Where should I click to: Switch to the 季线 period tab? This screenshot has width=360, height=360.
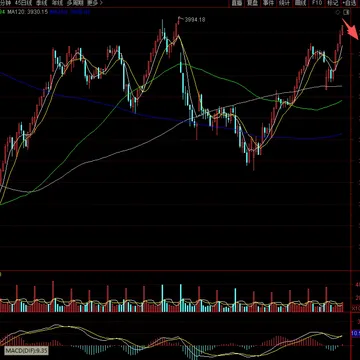click(x=42, y=3)
